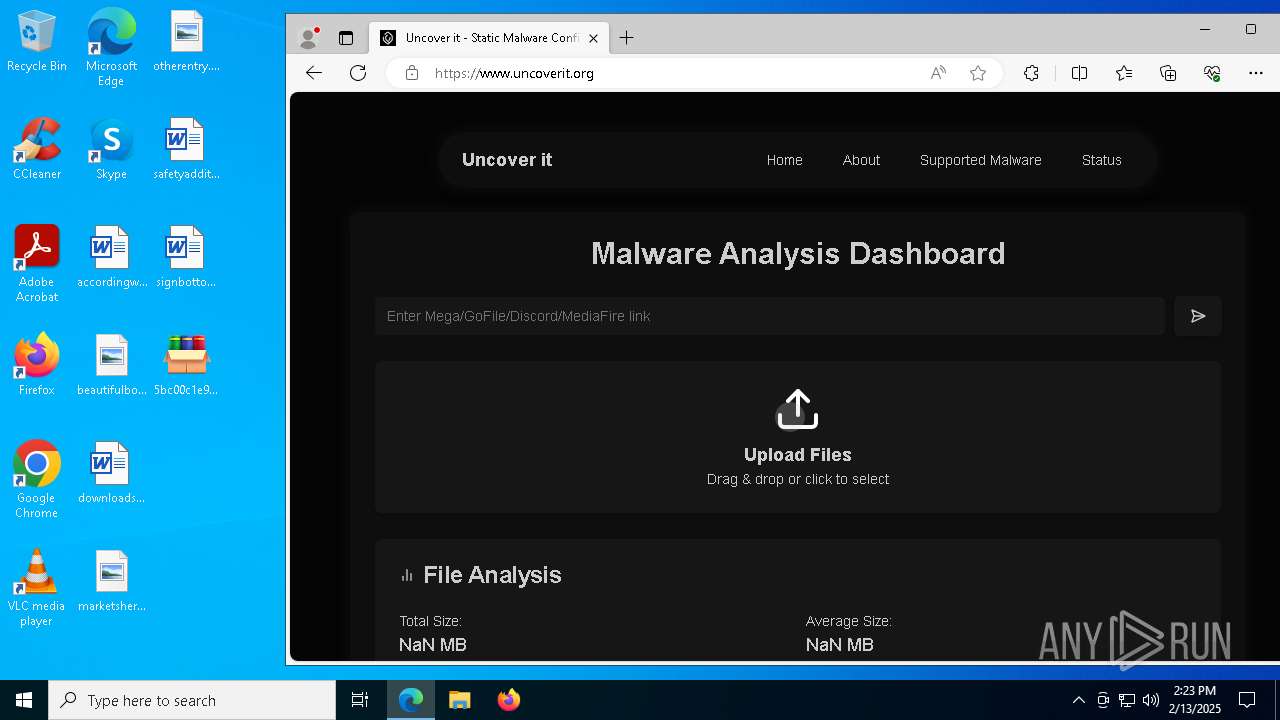Open Skype desktop shortcut
1280x720 pixels.
coord(111,150)
